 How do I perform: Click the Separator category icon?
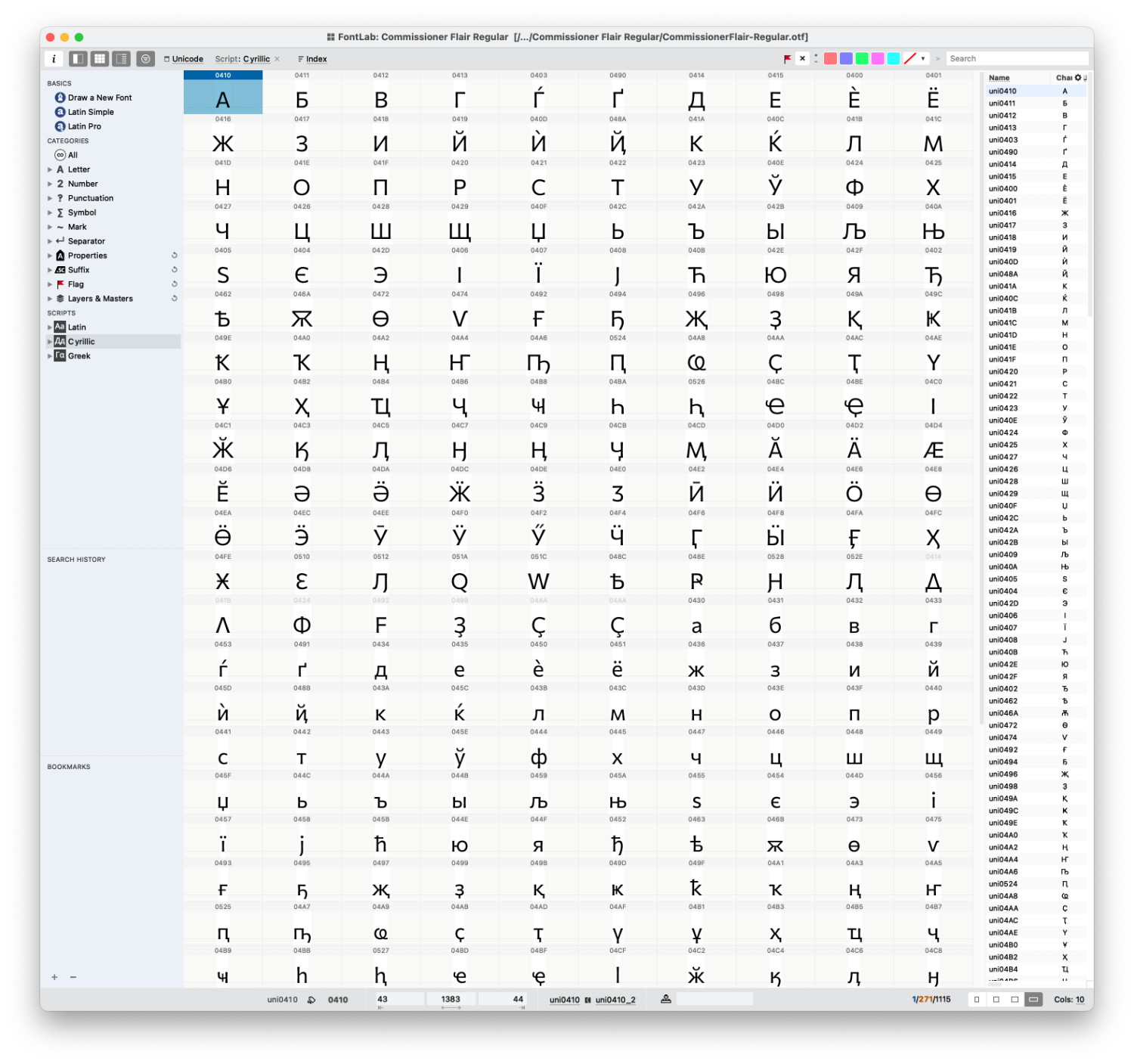[x=60, y=241]
